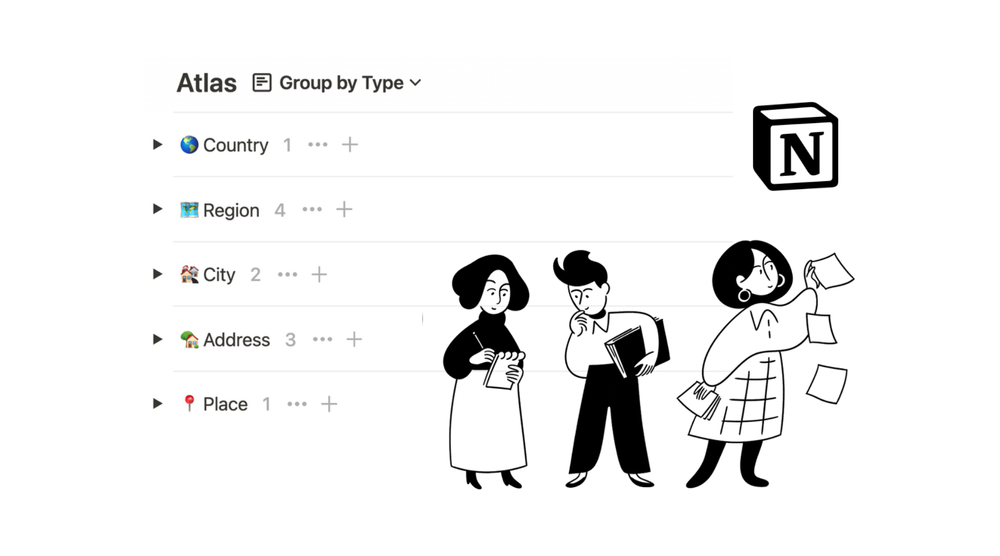This screenshot has height=556, width=1000.
Task: Expand the Place group triangle
Action: [x=158, y=404]
